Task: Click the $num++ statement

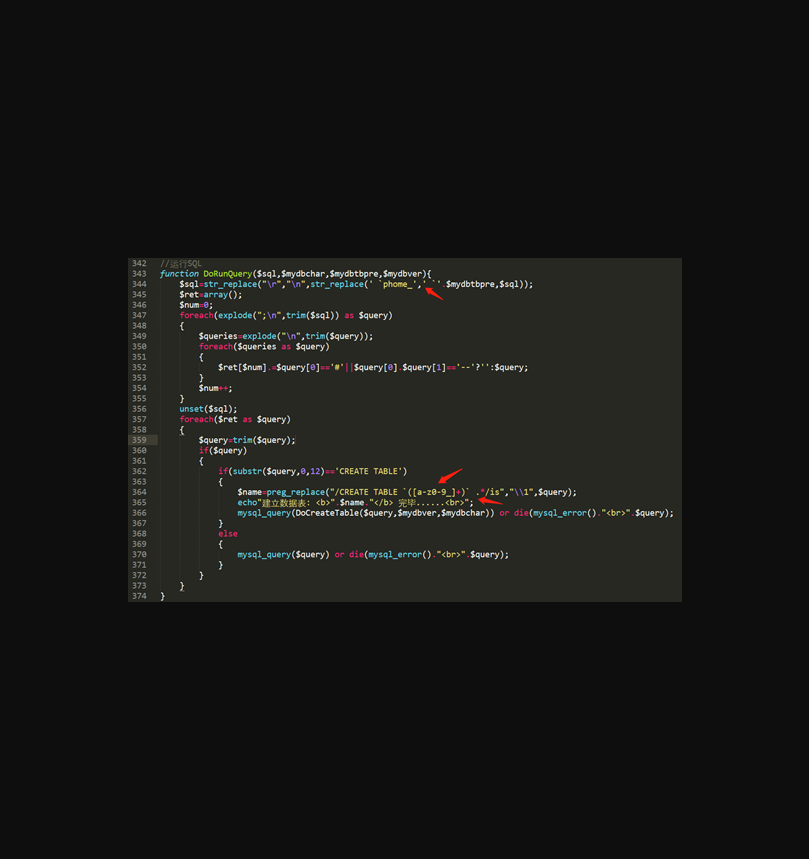Action: pyautogui.click(x=214, y=388)
